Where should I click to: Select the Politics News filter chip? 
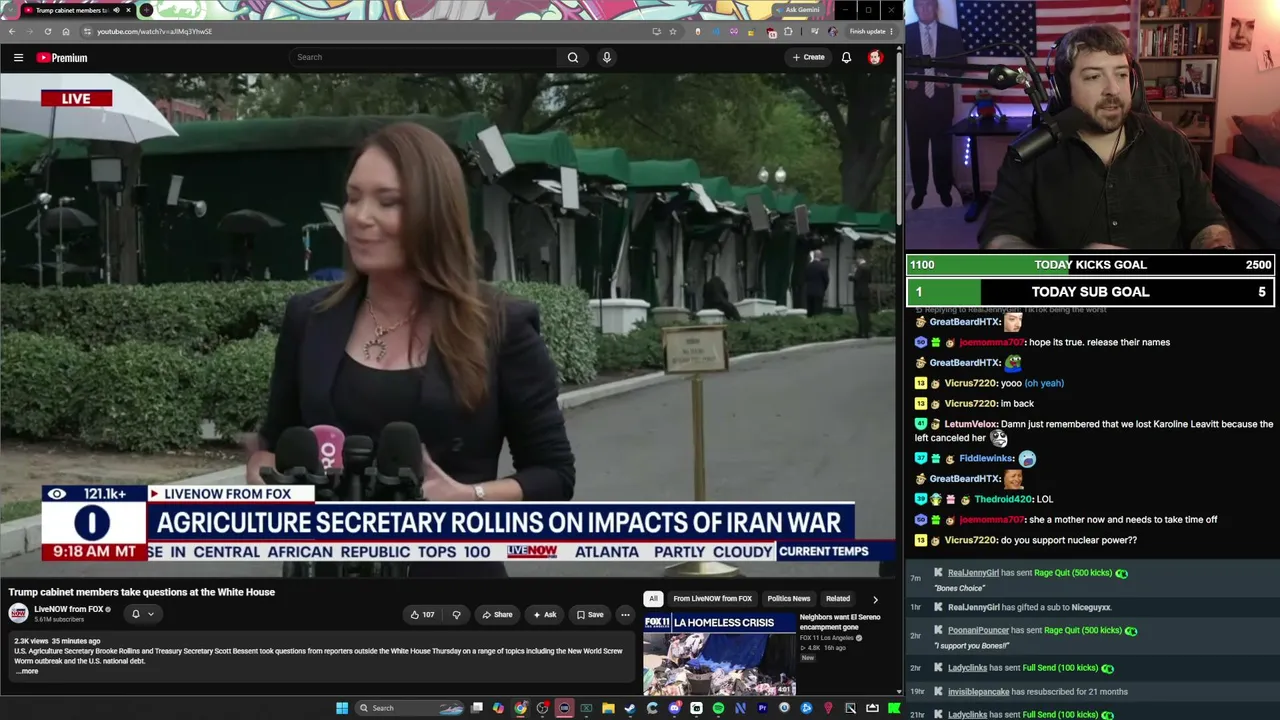tap(789, 599)
